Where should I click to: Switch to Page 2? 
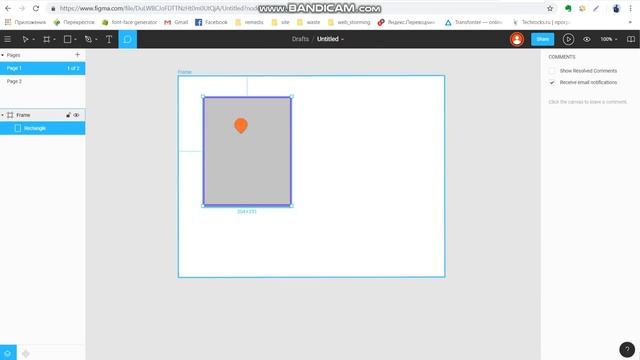click(42, 81)
